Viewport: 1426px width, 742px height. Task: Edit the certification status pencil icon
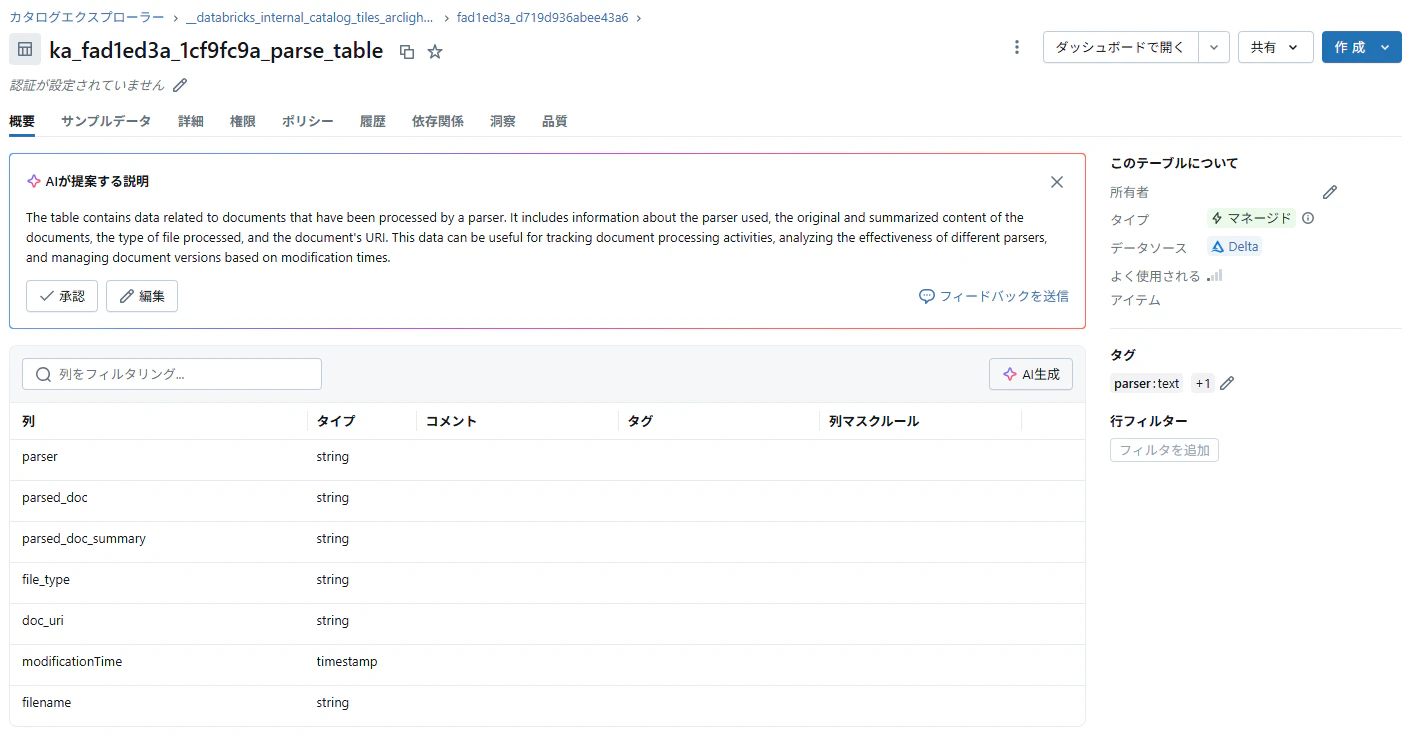tap(180, 85)
